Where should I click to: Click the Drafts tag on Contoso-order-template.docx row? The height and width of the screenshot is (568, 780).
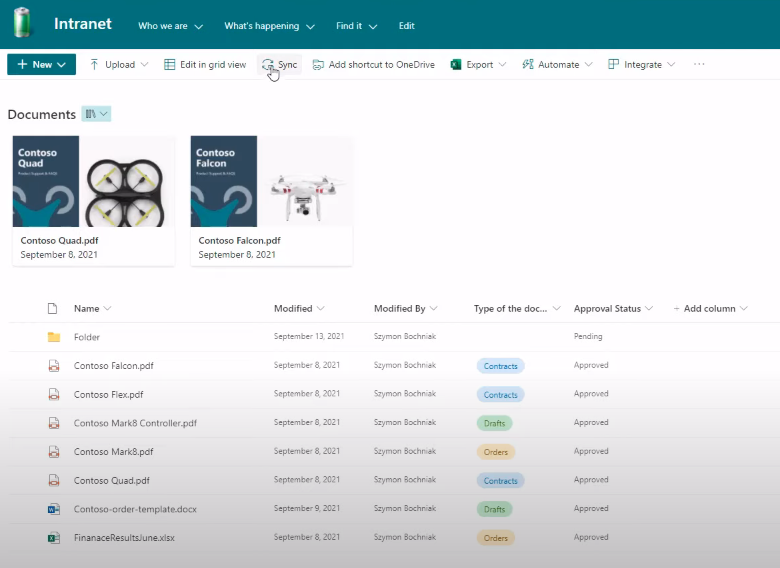[494, 509]
